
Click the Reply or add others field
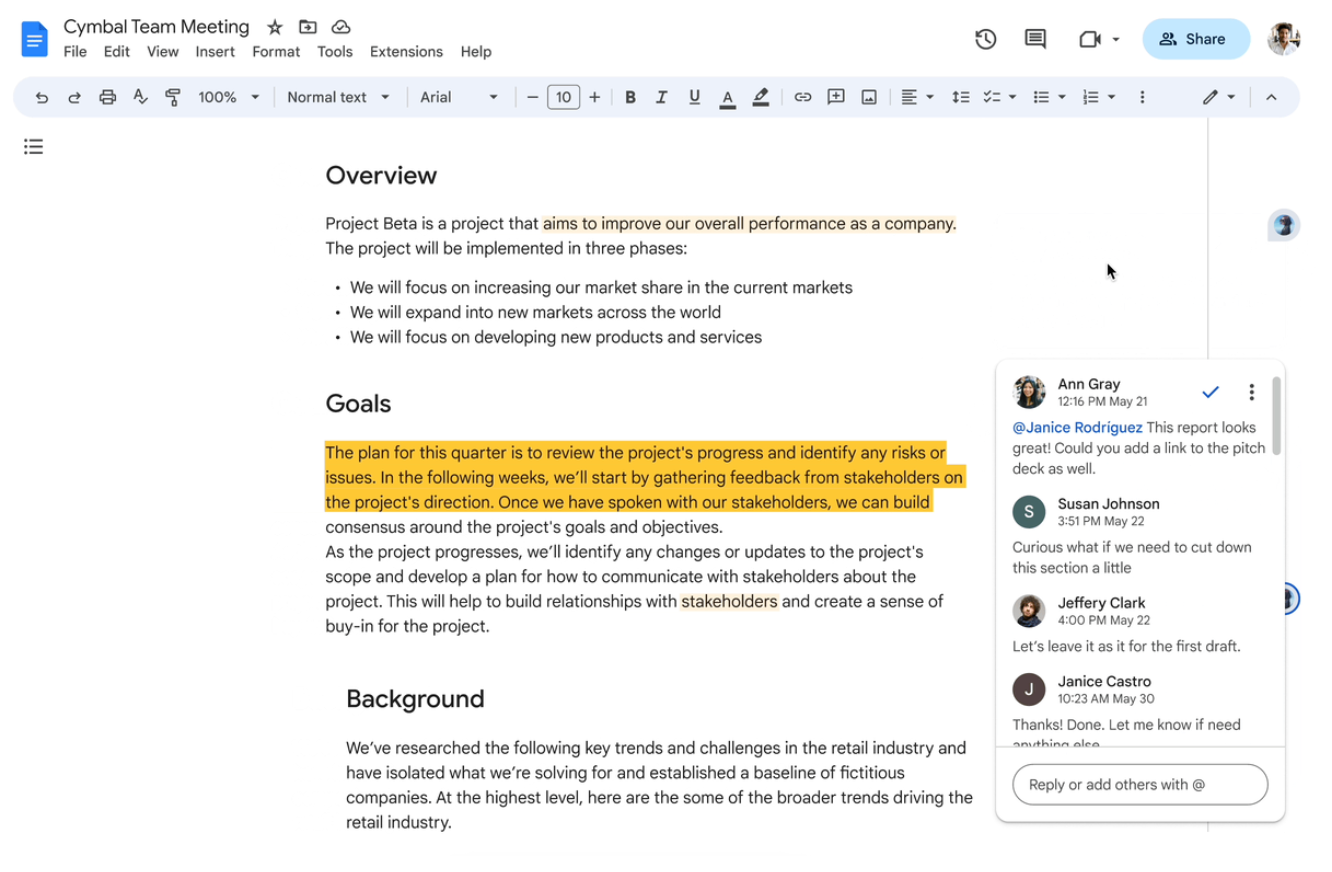(1140, 785)
